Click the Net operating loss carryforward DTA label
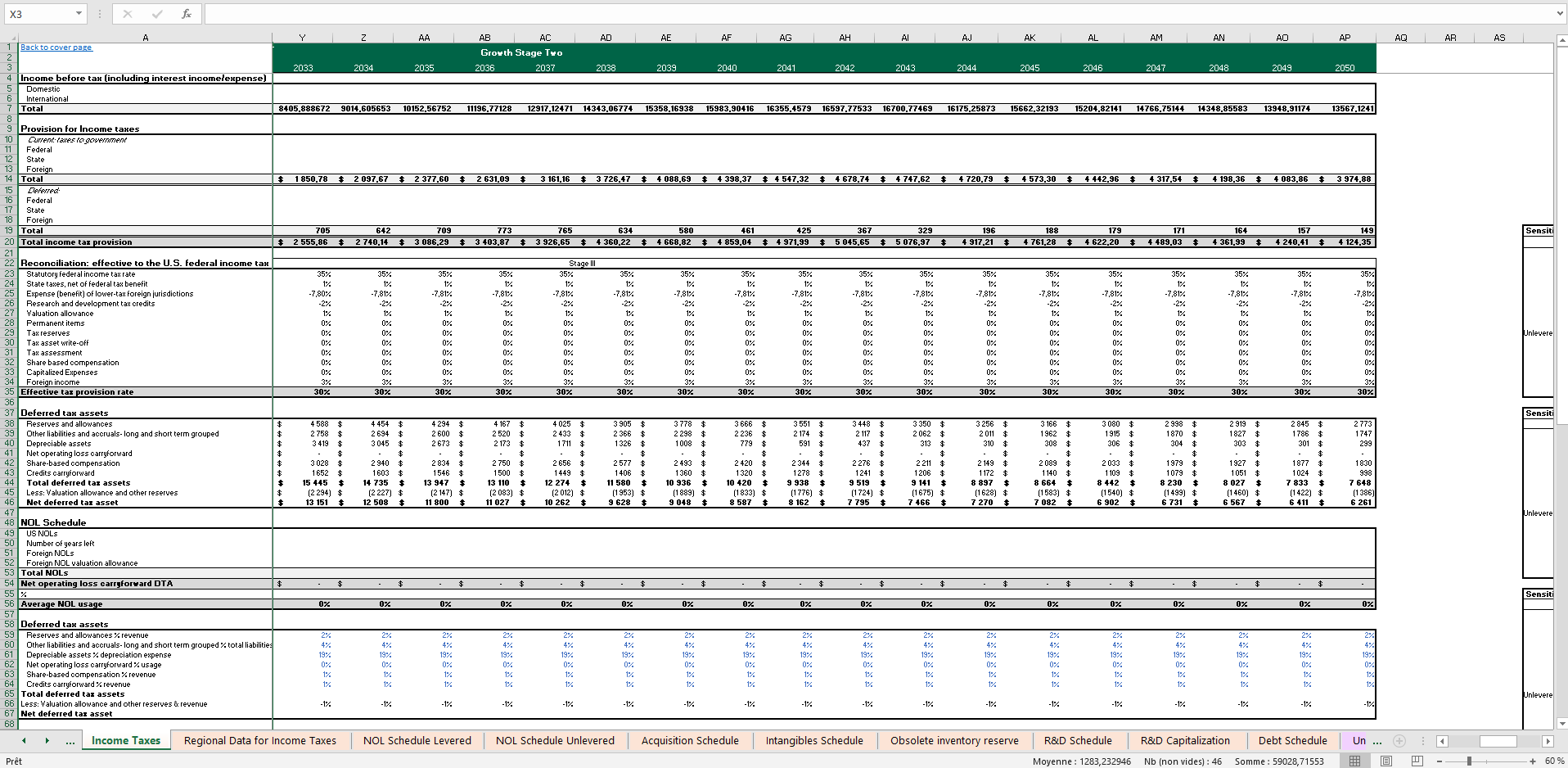 coord(97,584)
